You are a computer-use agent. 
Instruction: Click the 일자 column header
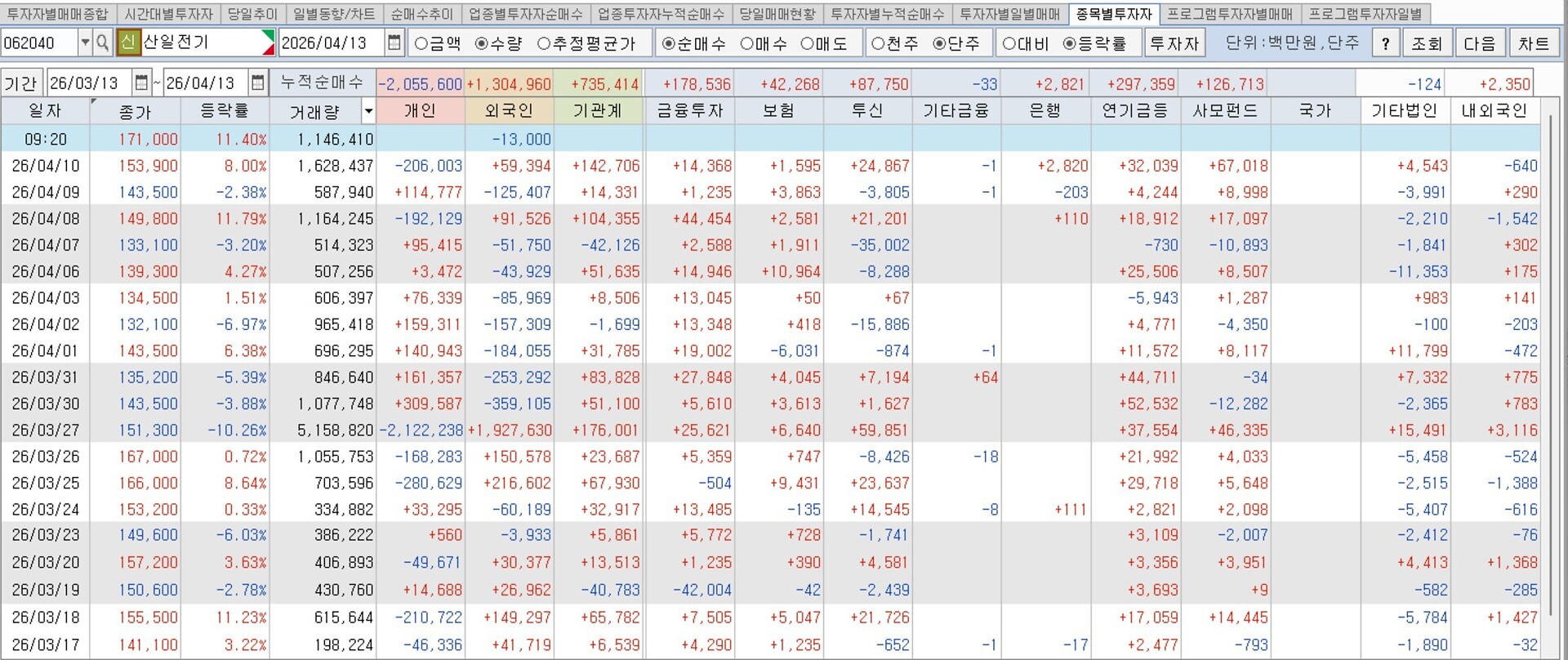(x=45, y=111)
